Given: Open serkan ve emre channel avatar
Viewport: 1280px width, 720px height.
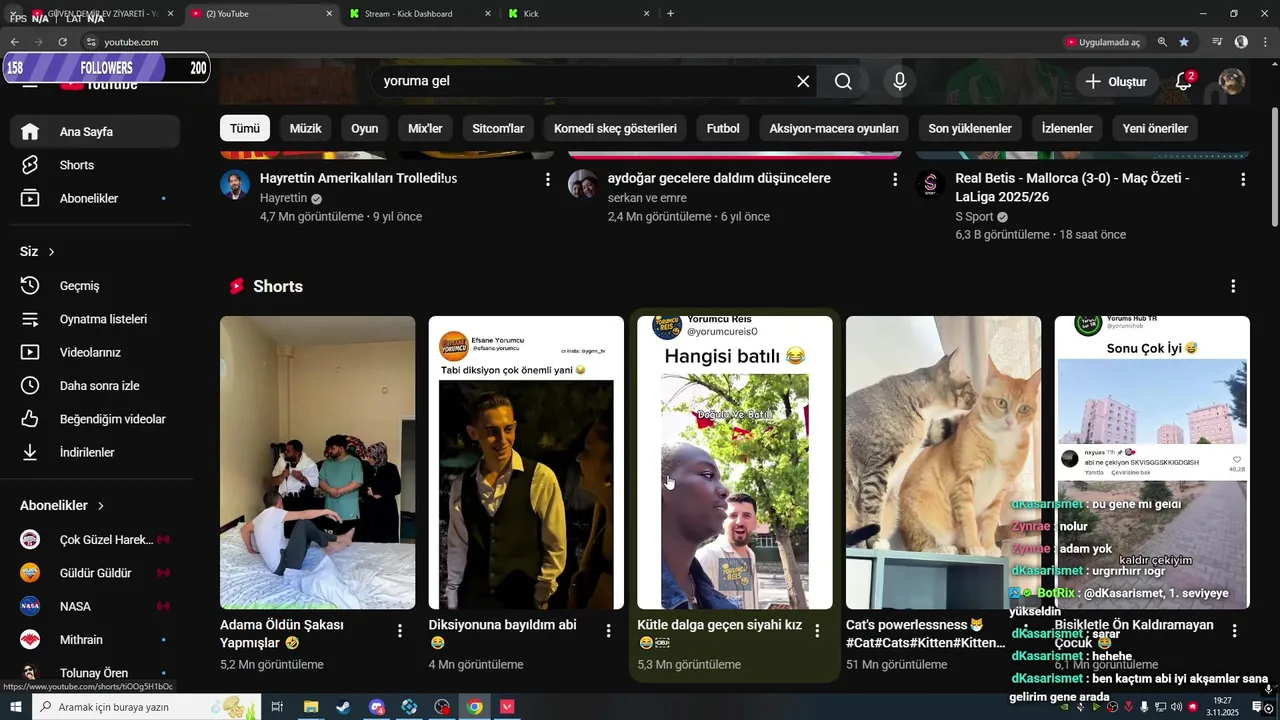Looking at the screenshot, I should click(x=583, y=184).
